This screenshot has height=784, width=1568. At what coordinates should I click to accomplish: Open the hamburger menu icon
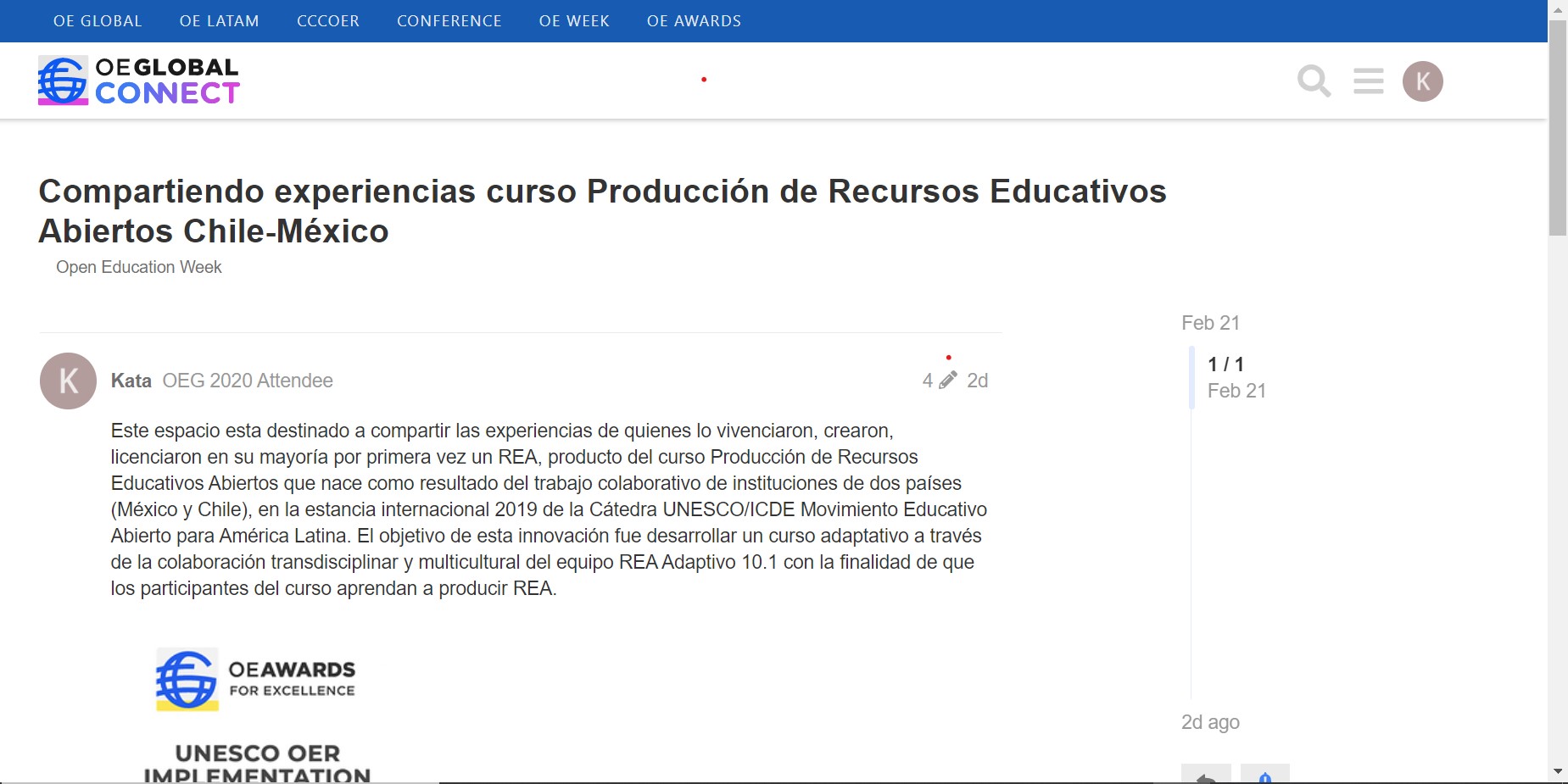(1368, 81)
